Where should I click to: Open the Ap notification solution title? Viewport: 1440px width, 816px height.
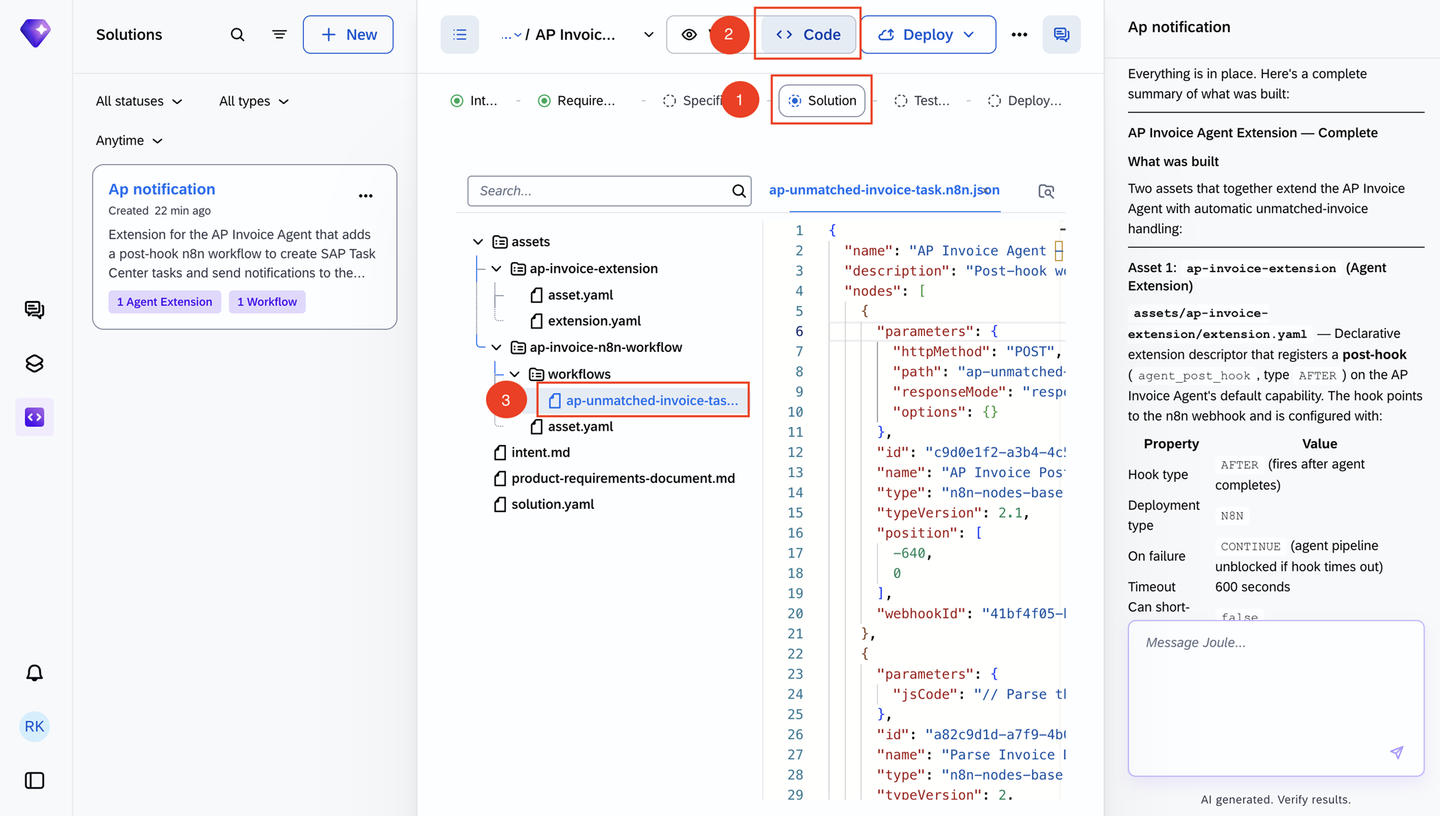click(x=162, y=189)
